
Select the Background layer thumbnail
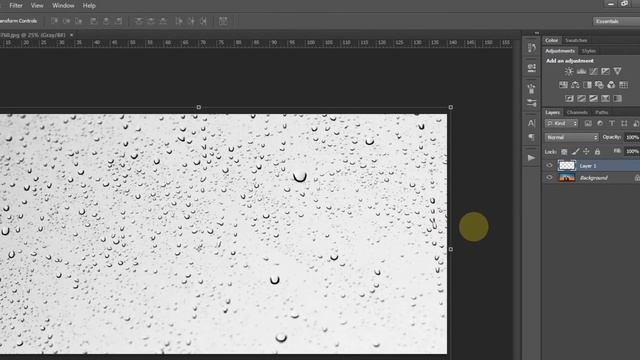[567, 178]
